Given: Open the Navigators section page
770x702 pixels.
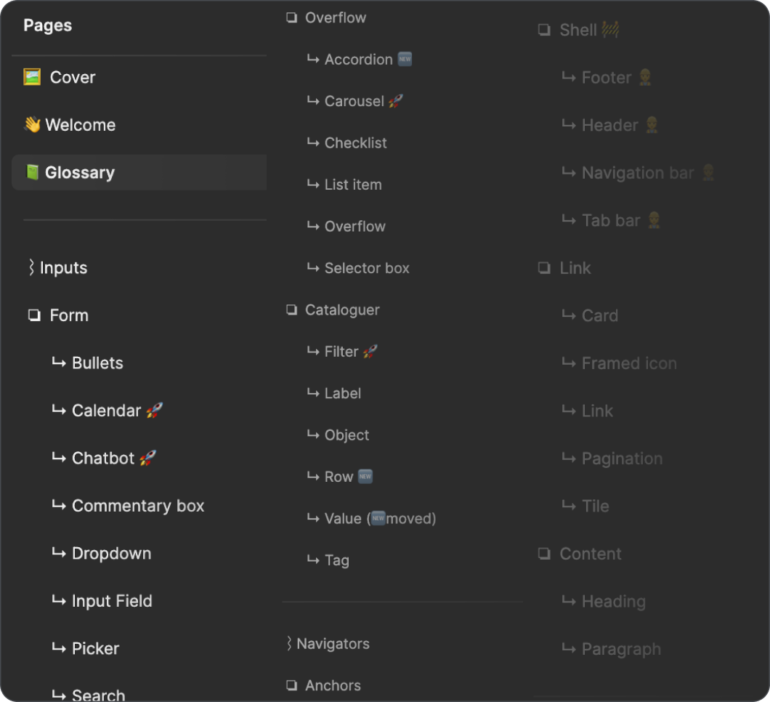Looking at the screenshot, I should point(332,644).
